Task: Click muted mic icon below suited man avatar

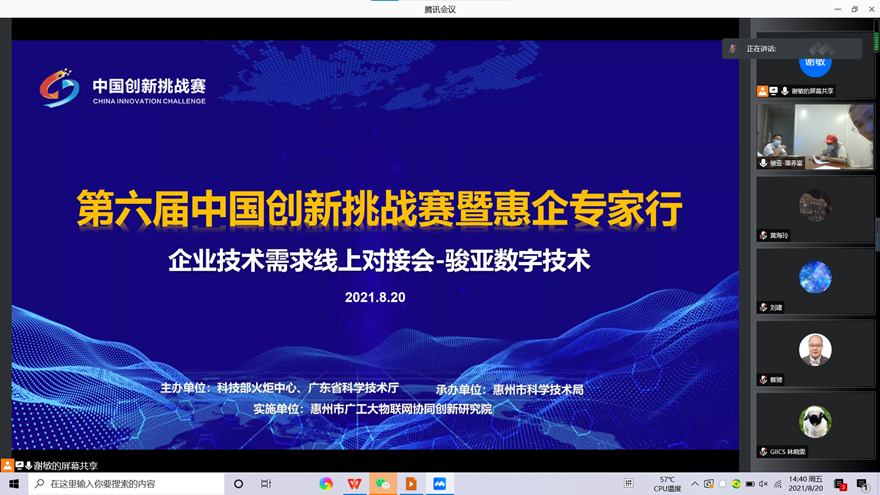Action: coord(763,380)
